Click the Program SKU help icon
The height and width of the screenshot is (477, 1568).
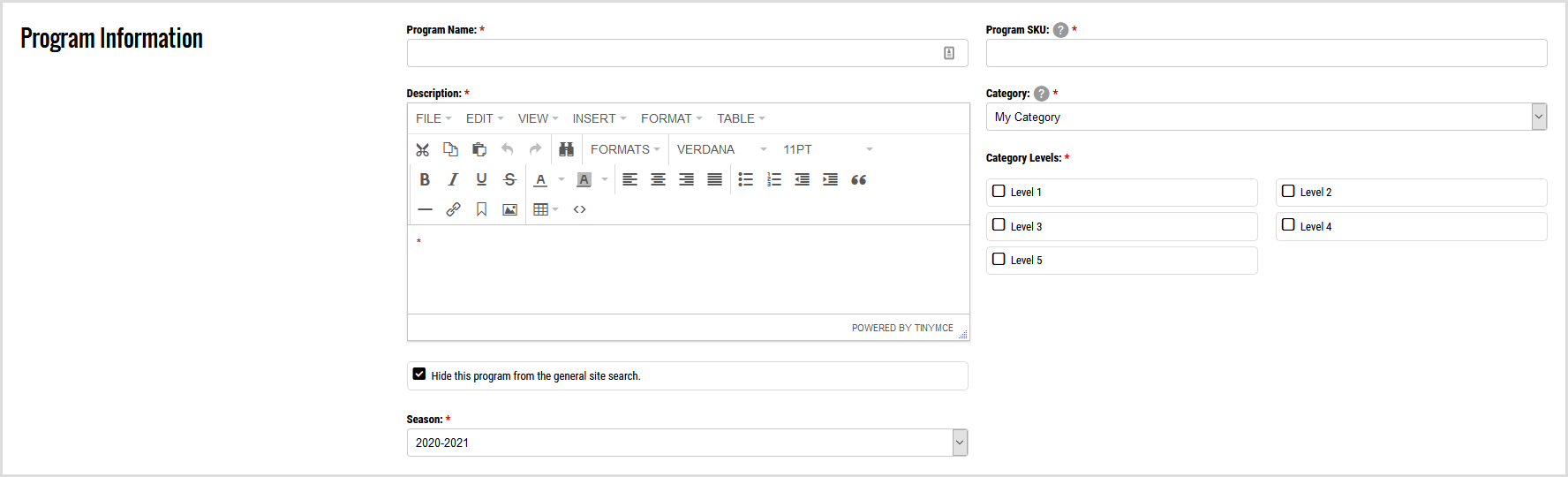click(x=1060, y=30)
